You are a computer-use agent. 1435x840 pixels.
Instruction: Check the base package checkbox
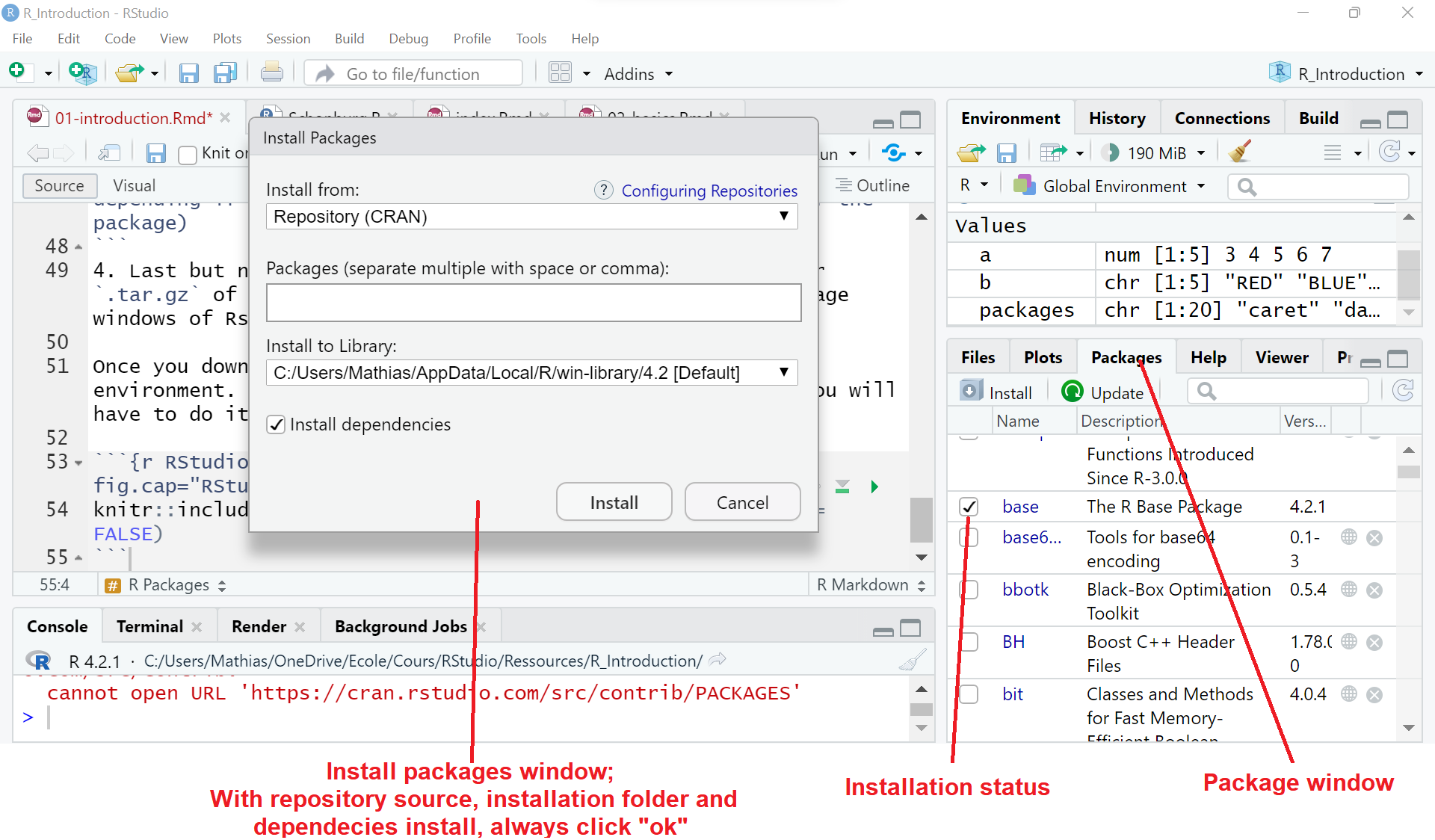pyautogui.click(x=968, y=506)
